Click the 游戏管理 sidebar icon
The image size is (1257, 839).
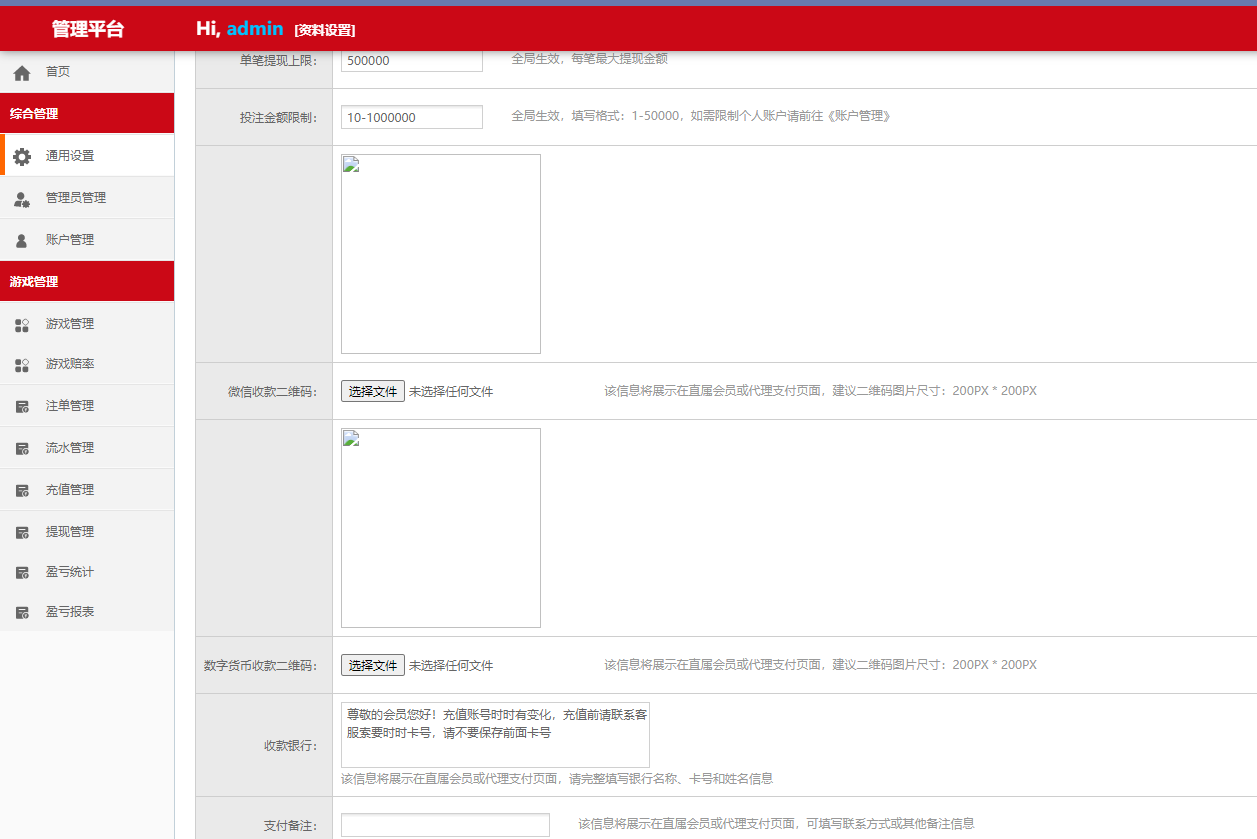[x=22, y=325]
